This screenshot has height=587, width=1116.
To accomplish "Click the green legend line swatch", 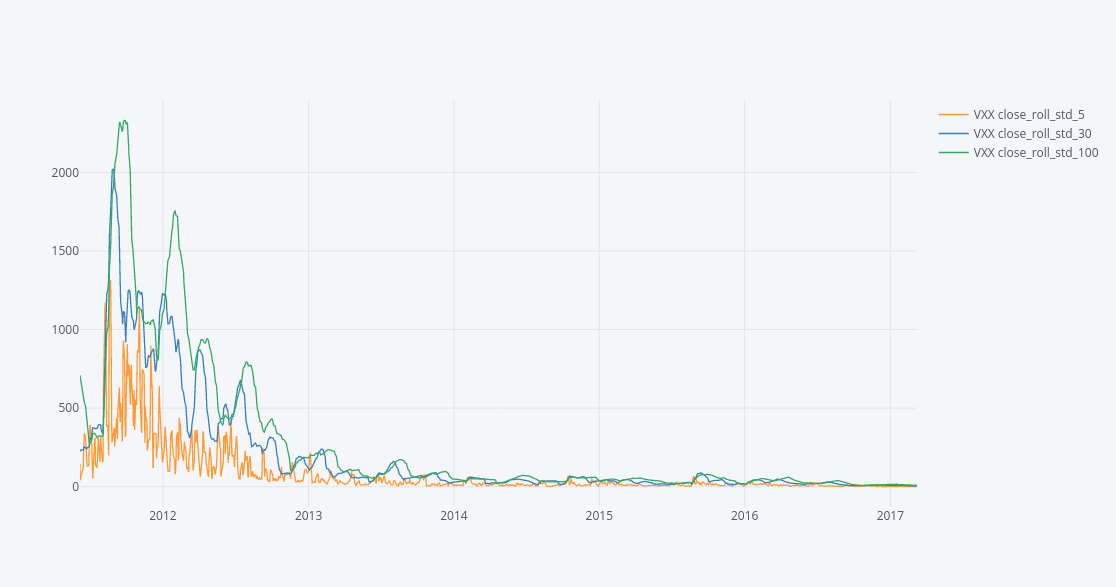I will [x=954, y=152].
